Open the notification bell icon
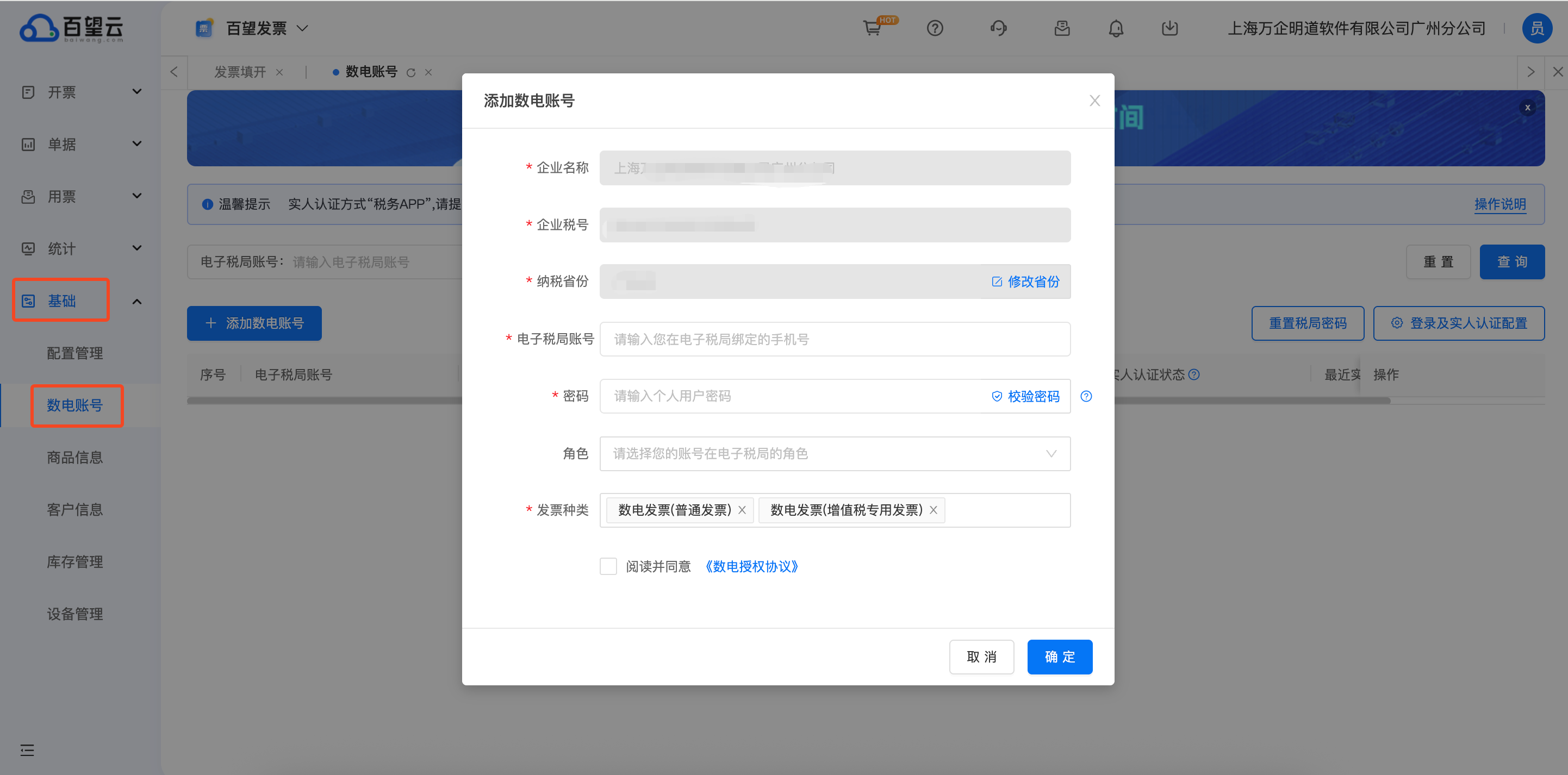Viewport: 1568px width, 775px height. coord(1115,29)
